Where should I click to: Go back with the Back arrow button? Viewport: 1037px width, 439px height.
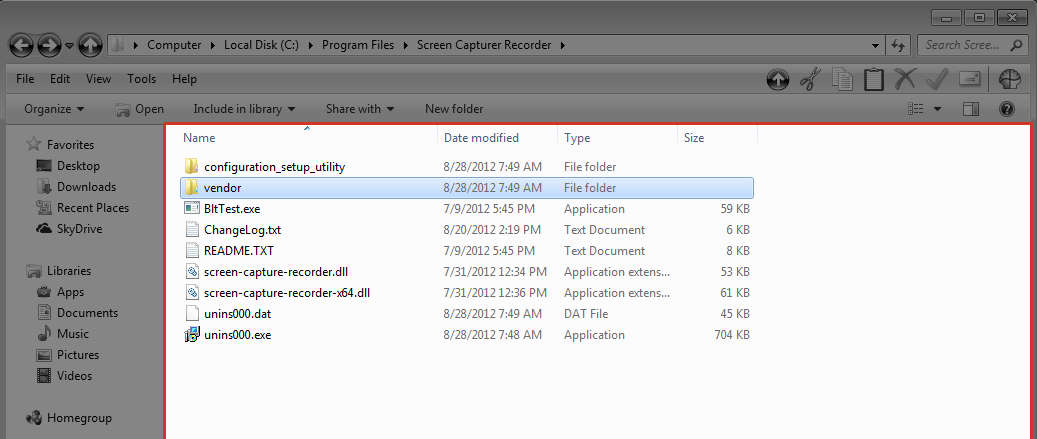pos(21,45)
